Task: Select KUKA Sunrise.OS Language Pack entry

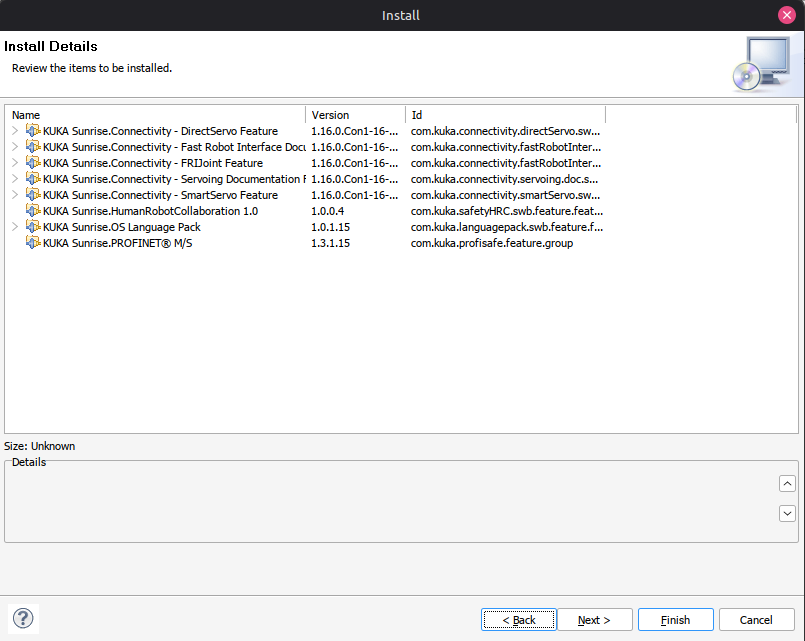Action: coord(122,227)
